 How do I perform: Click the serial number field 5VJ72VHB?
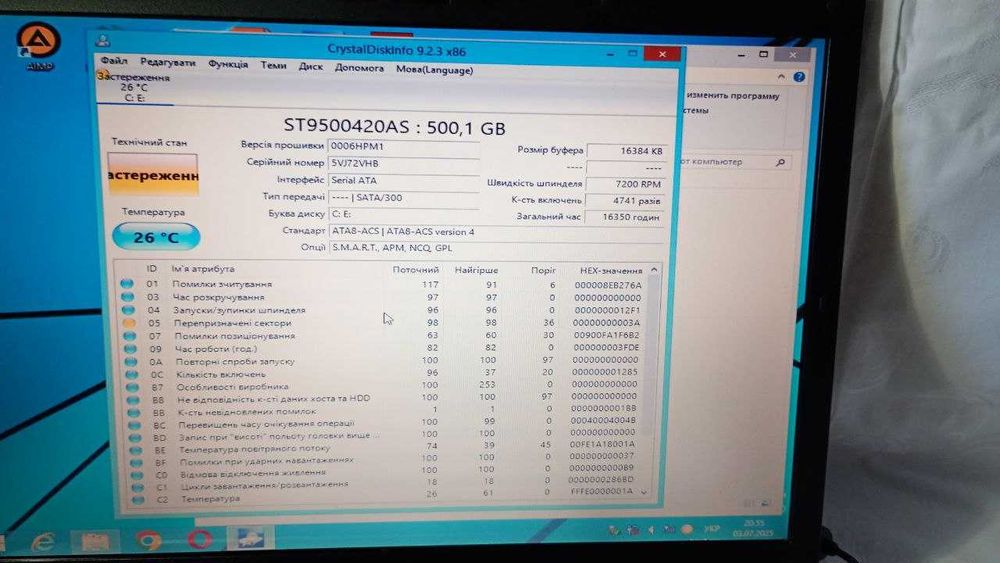pyautogui.click(x=403, y=163)
